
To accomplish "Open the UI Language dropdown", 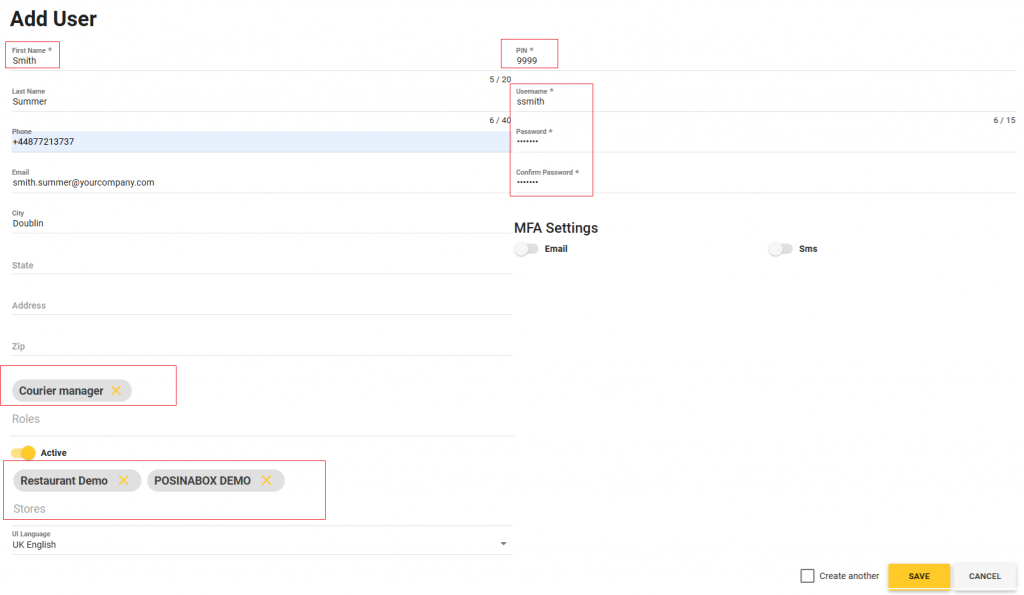I will tap(260, 545).
